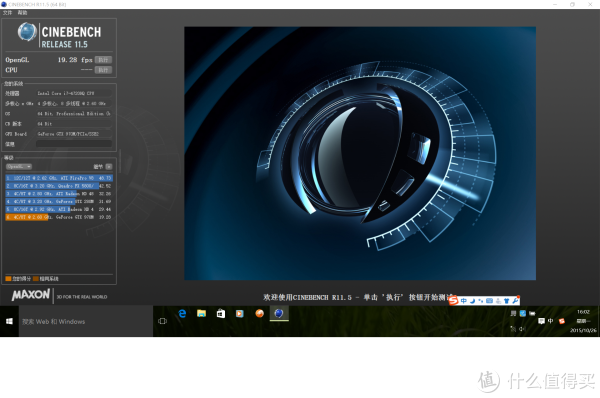Select the orange GeForce GTX 970M ranking row
Screen dimensions: 600x398
pyautogui.click(x=59, y=217)
